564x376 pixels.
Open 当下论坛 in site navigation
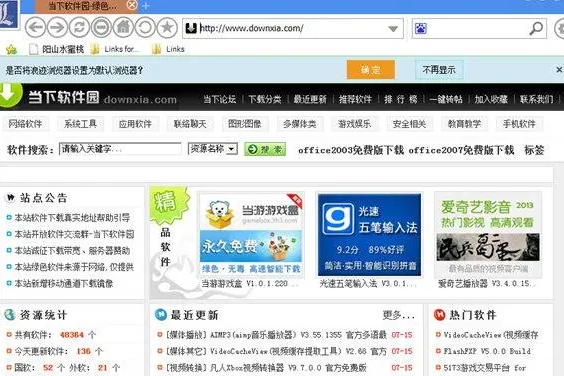tap(220, 99)
